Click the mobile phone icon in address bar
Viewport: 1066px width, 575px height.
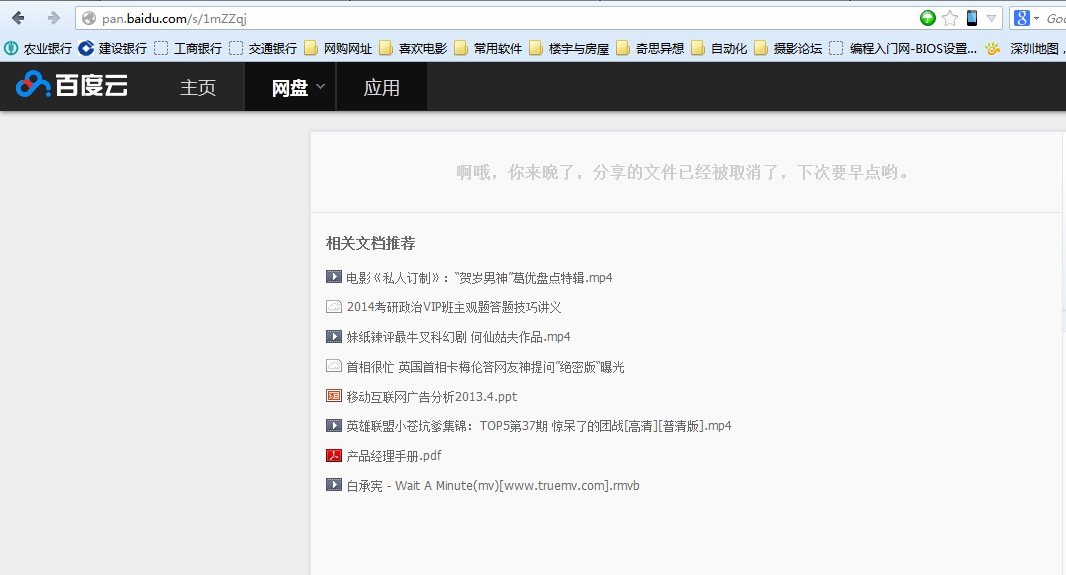click(x=971, y=18)
